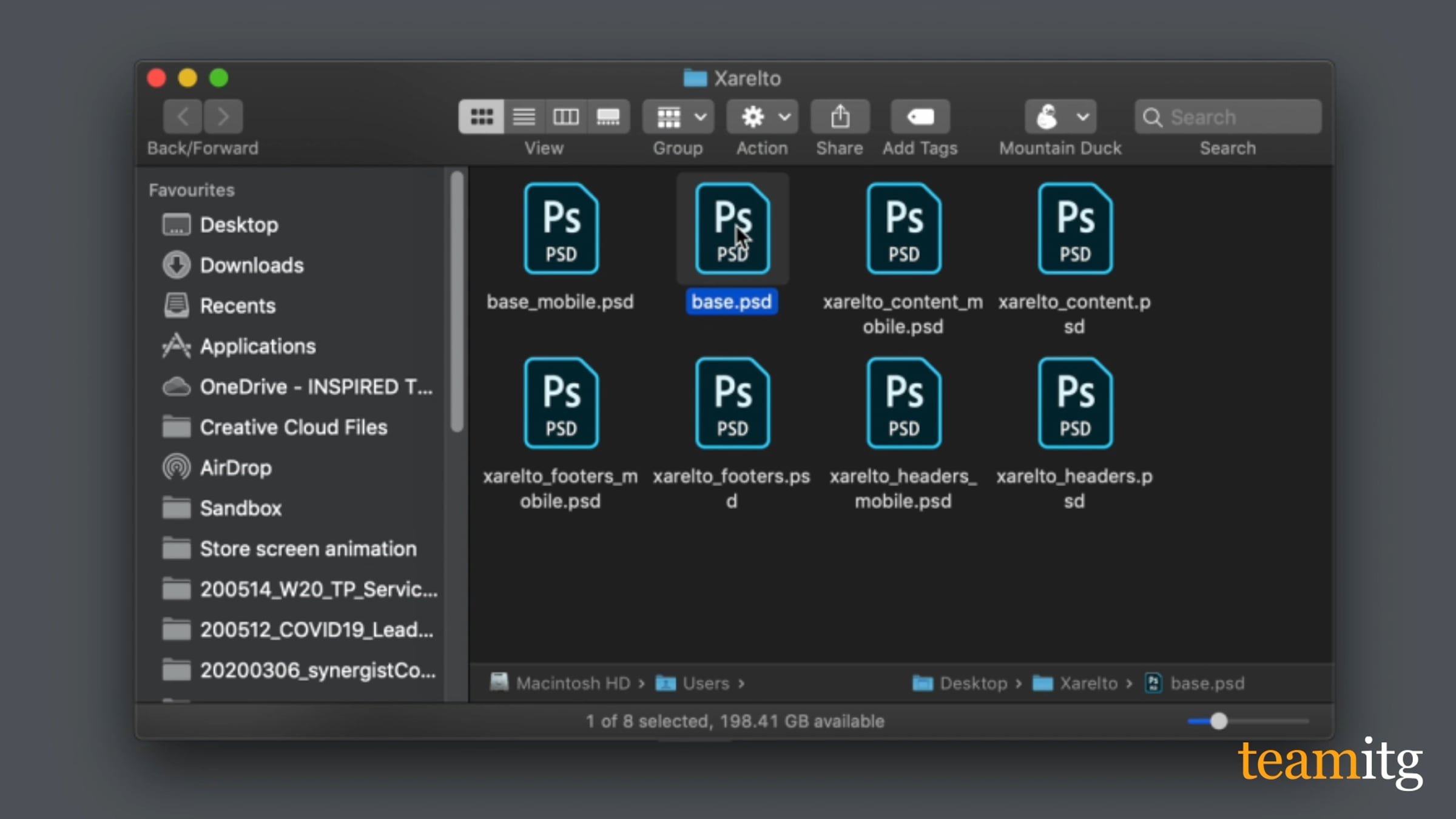Open Creative Cloud Files in sidebar
Screen dimensions: 1456x819
pos(293,428)
